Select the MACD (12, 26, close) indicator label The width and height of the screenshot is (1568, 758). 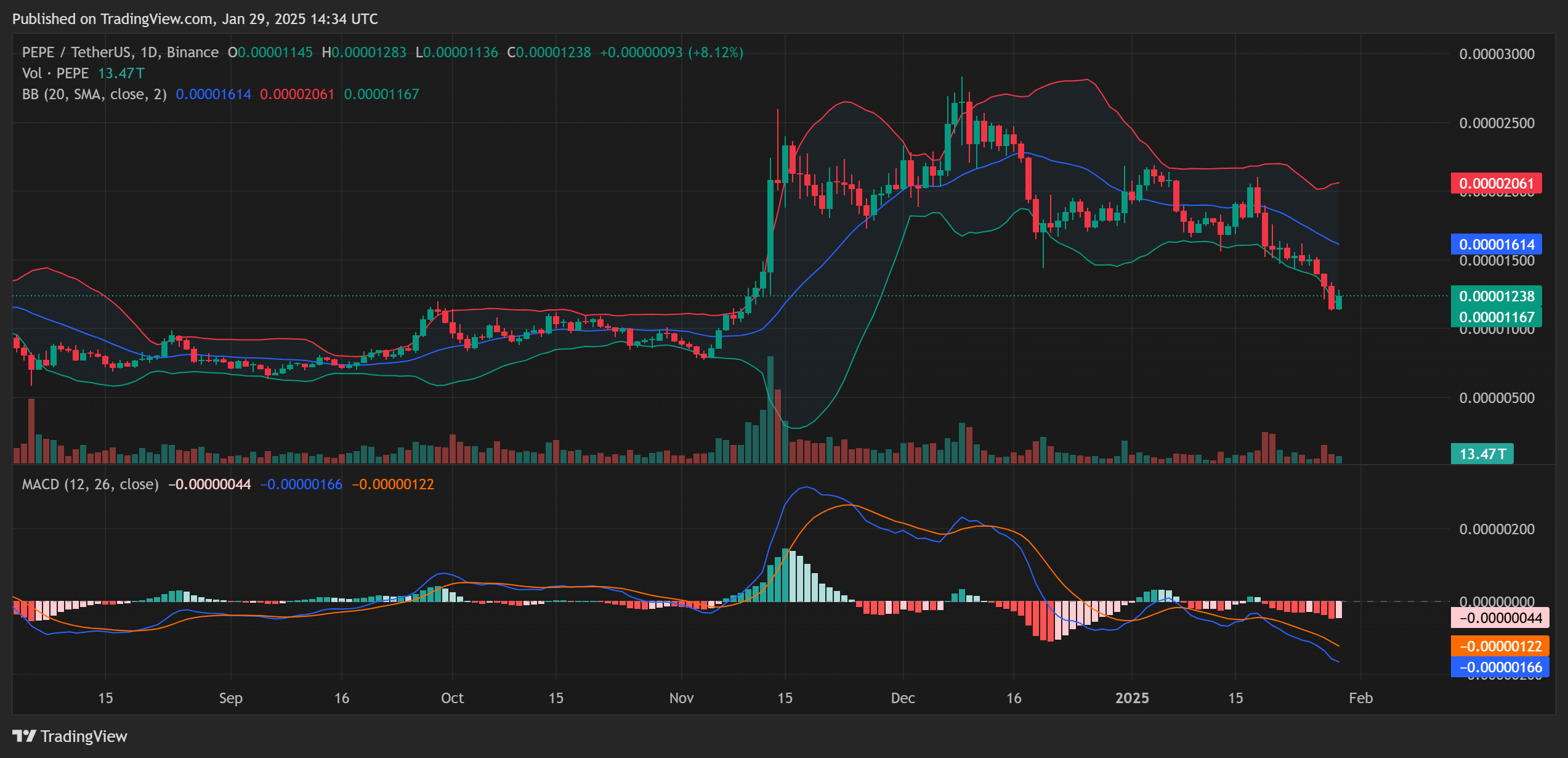pyautogui.click(x=91, y=484)
